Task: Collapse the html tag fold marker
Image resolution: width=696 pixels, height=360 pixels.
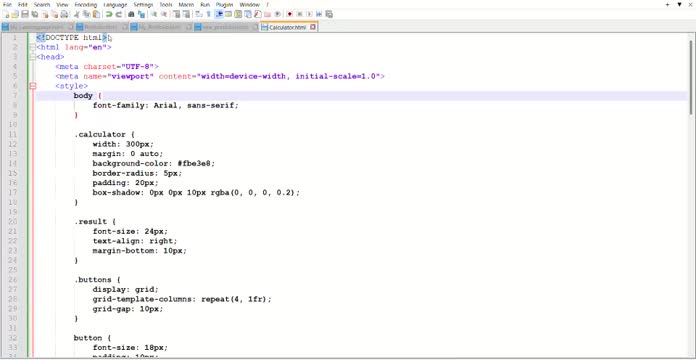Action: pos(32,47)
